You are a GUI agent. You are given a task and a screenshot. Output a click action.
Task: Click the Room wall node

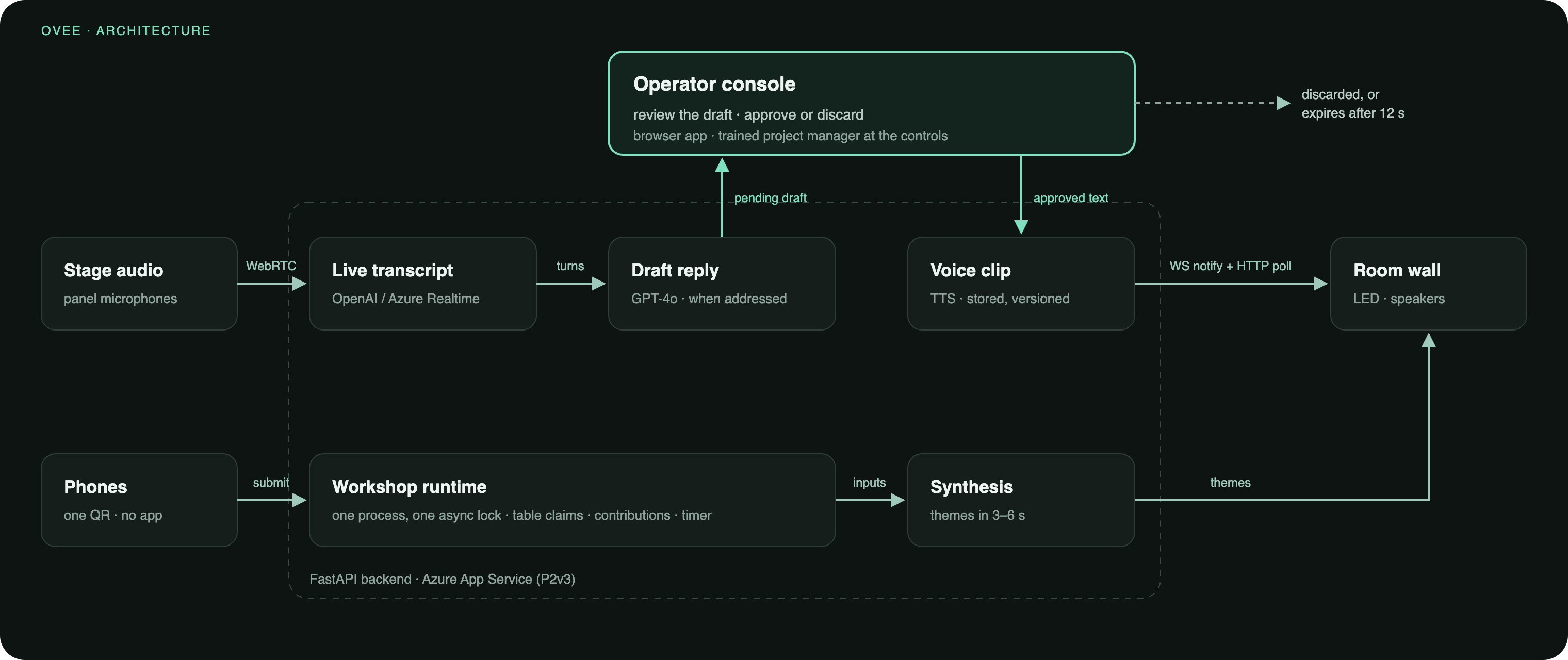1428,284
